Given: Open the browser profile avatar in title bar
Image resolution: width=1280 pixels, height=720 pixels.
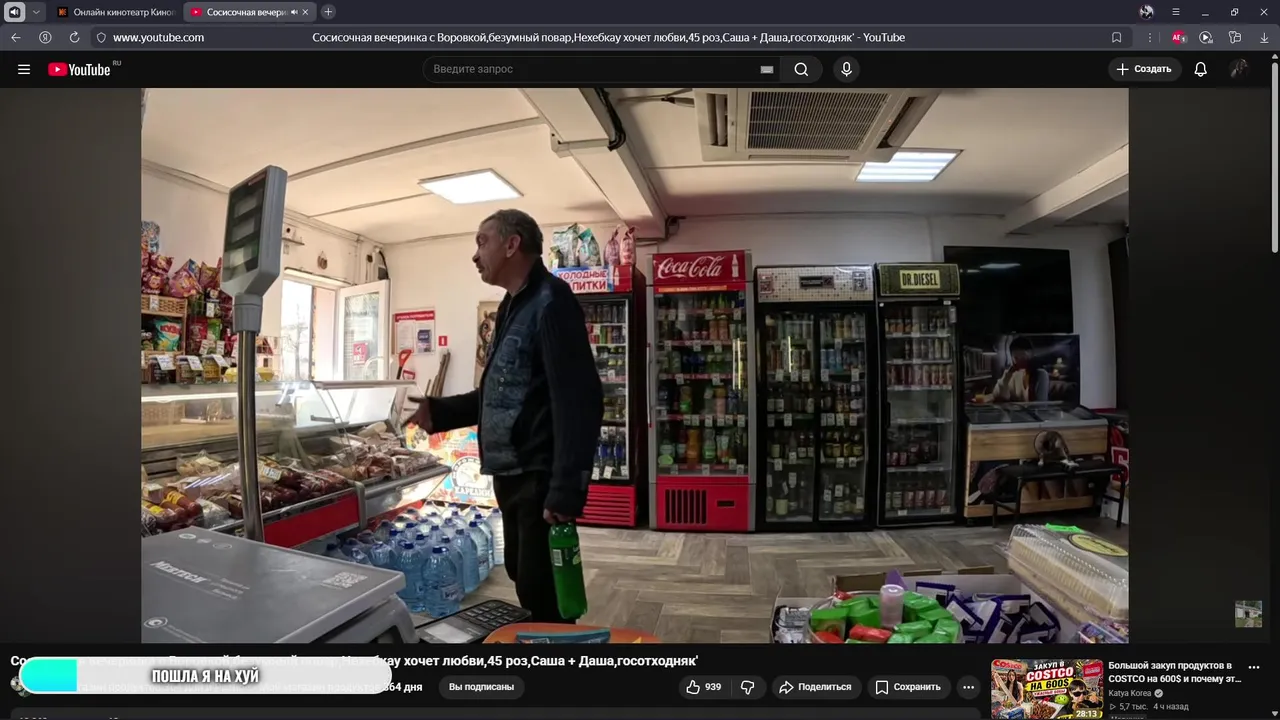Looking at the screenshot, I should click(1146, 12).
